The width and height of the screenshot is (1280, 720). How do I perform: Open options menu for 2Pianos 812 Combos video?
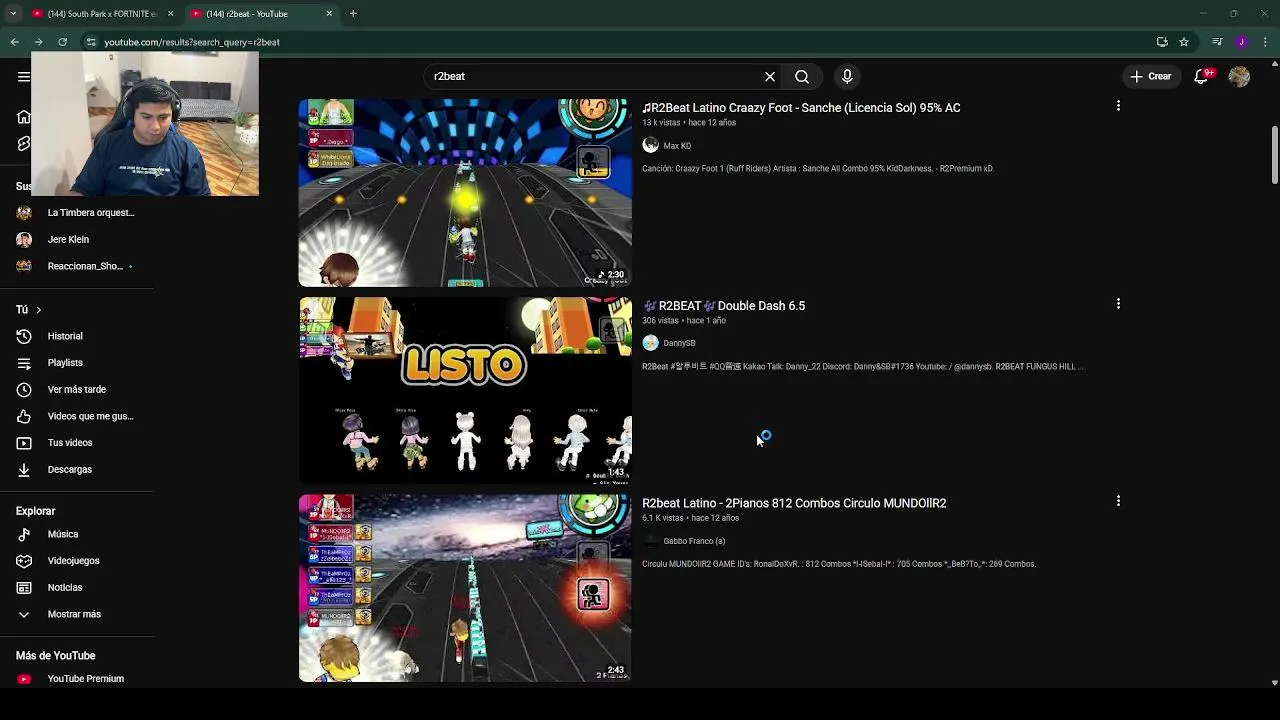point(1118,501)
